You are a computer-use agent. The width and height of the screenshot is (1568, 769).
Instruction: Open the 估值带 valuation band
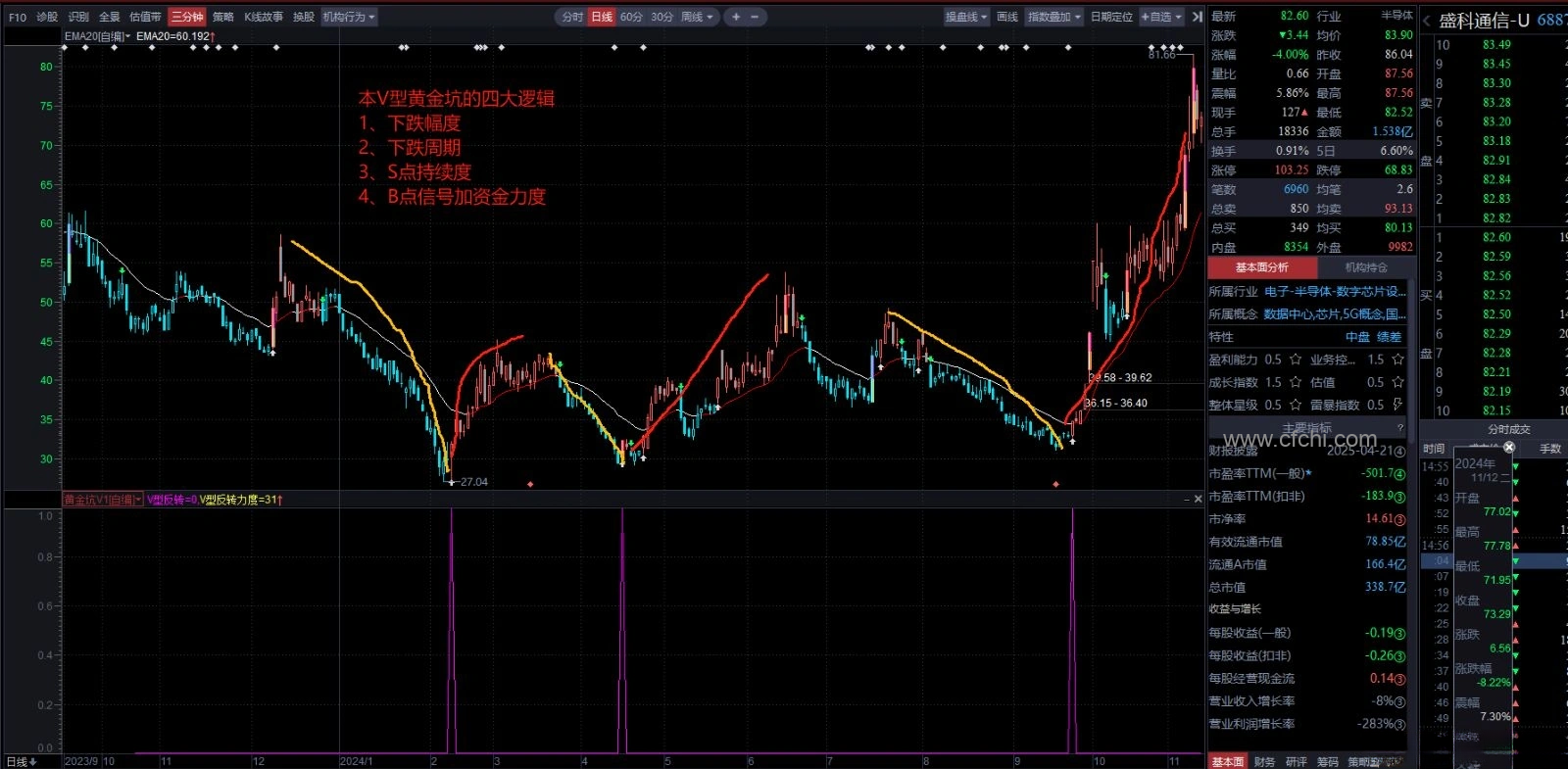[x=145, y=17]
